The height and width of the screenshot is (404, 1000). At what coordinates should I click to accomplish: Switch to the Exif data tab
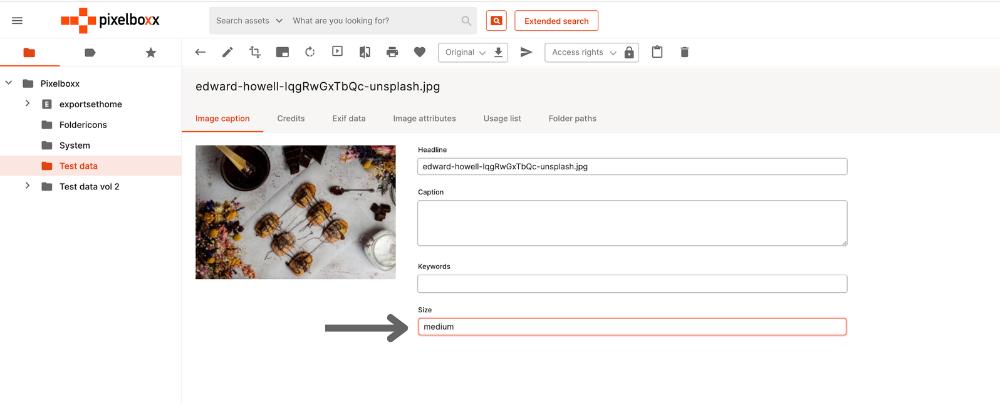click(349, 118)
